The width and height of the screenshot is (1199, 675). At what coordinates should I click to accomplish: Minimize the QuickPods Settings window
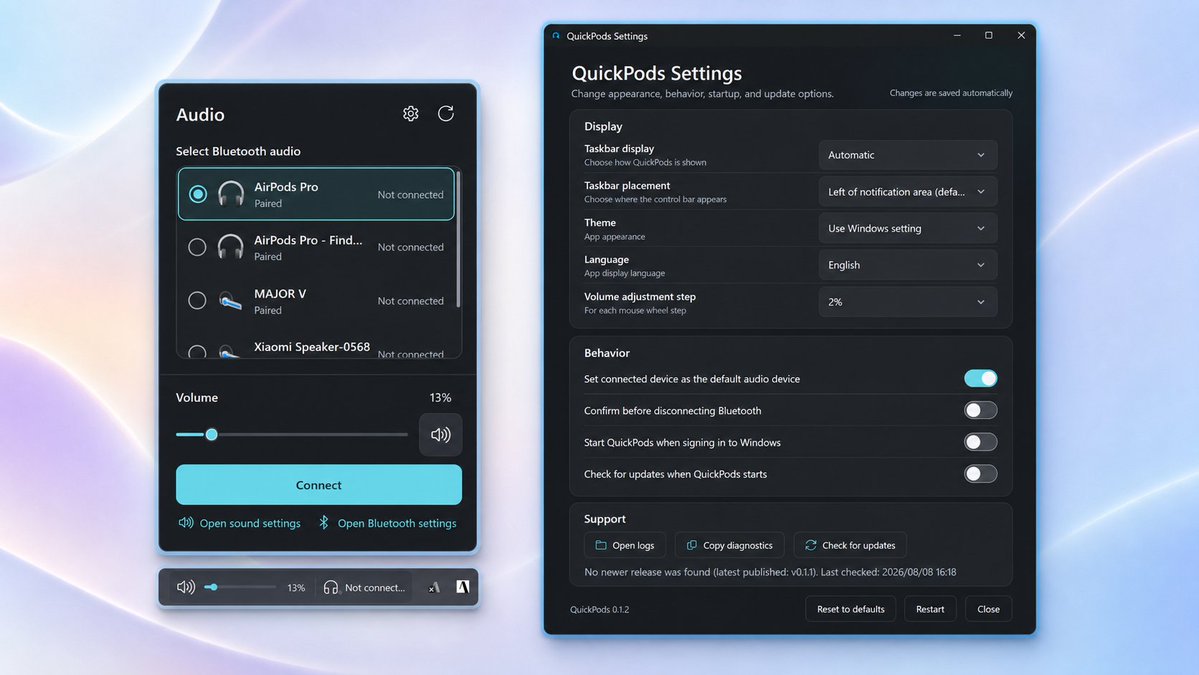[957, 35]
